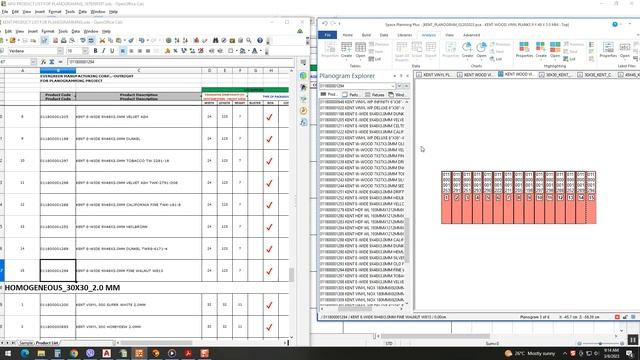Click Highlighting Properties icon in ribbon
The width and height of the screenshot is (640, 360).
(524, 50)
